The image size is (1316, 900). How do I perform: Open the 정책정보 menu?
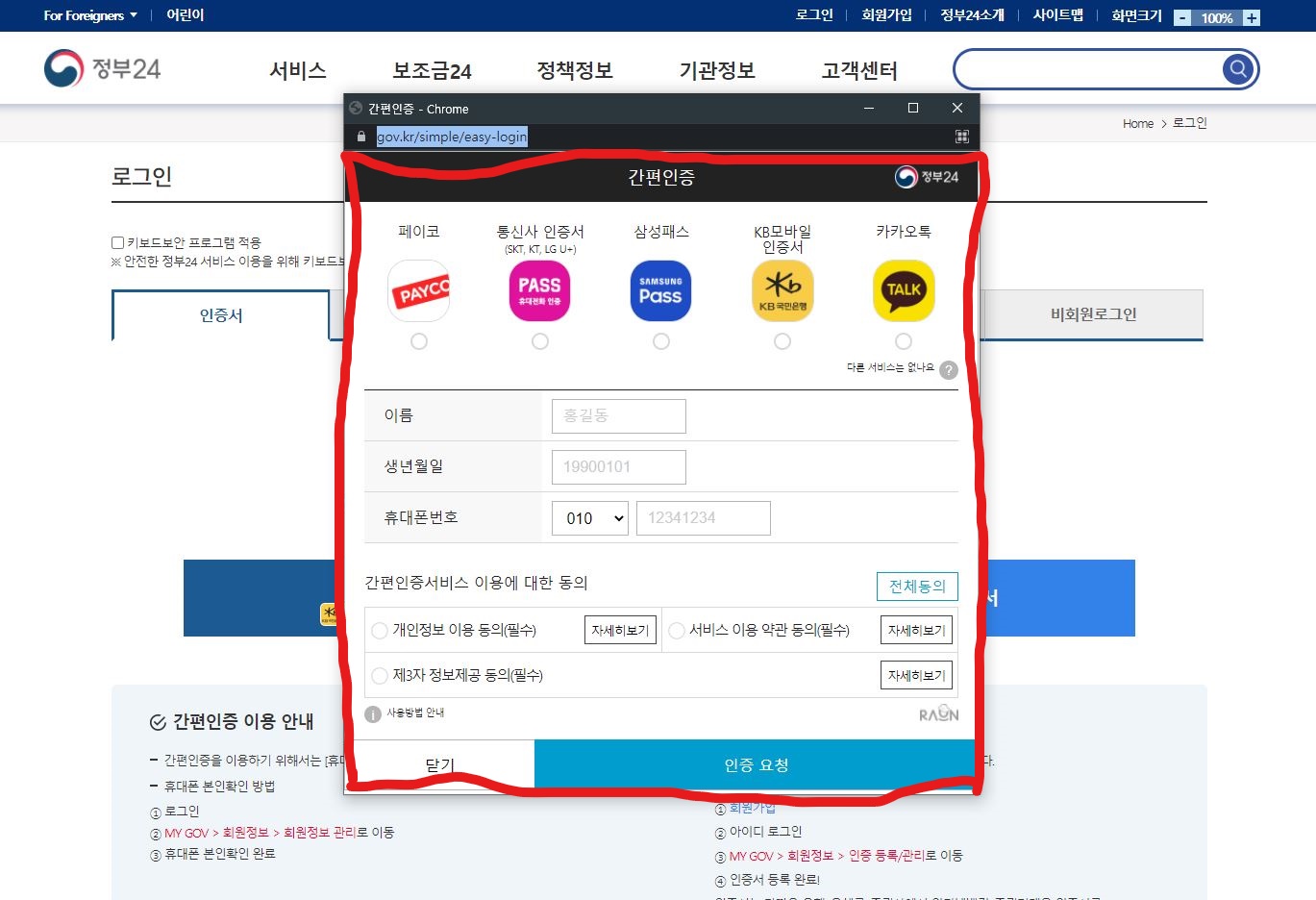tap(575, 70)
